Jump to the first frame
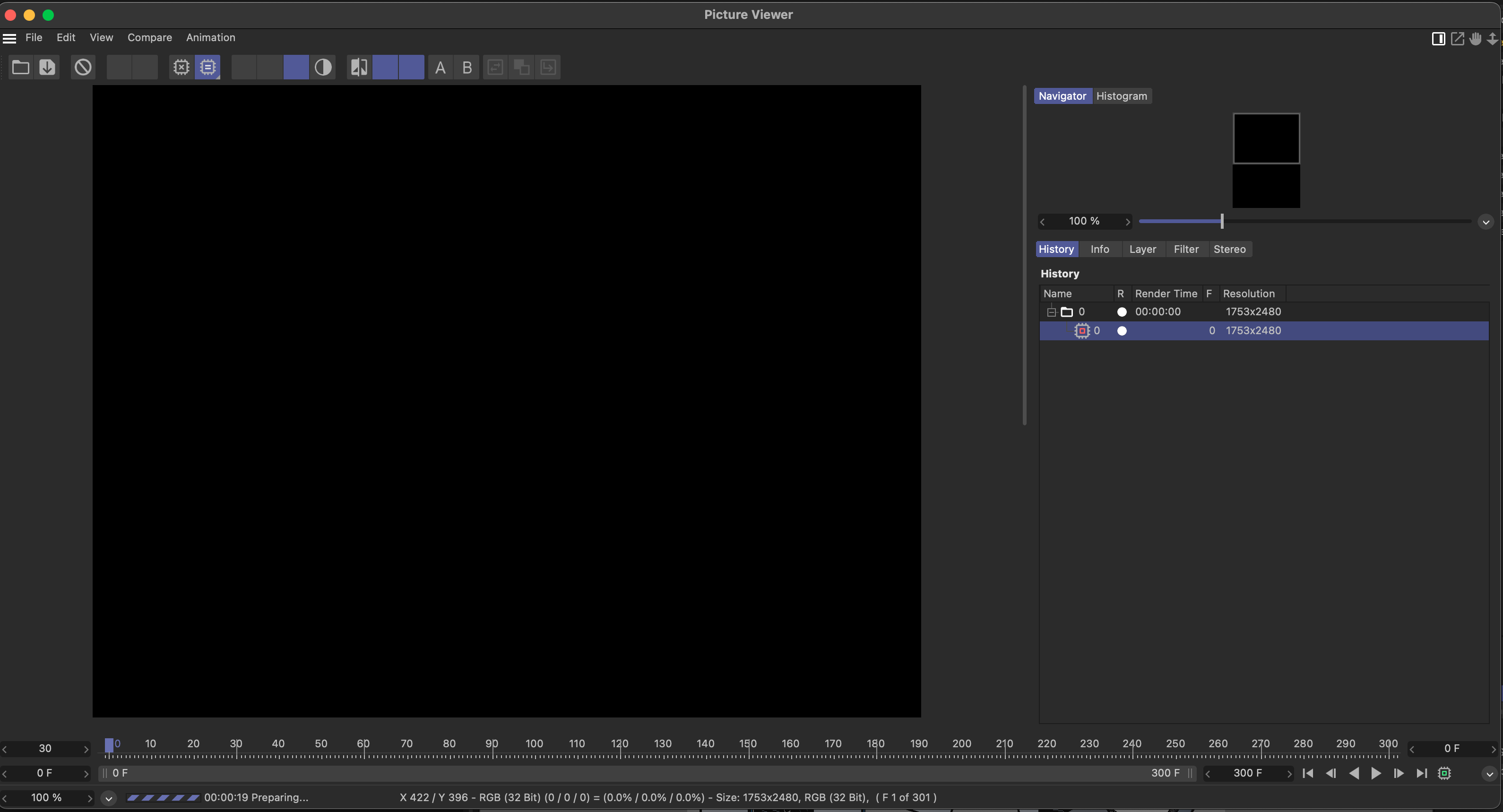Image resolution: width=1503 pixels, height=812 pixels. click(1307, 774)
